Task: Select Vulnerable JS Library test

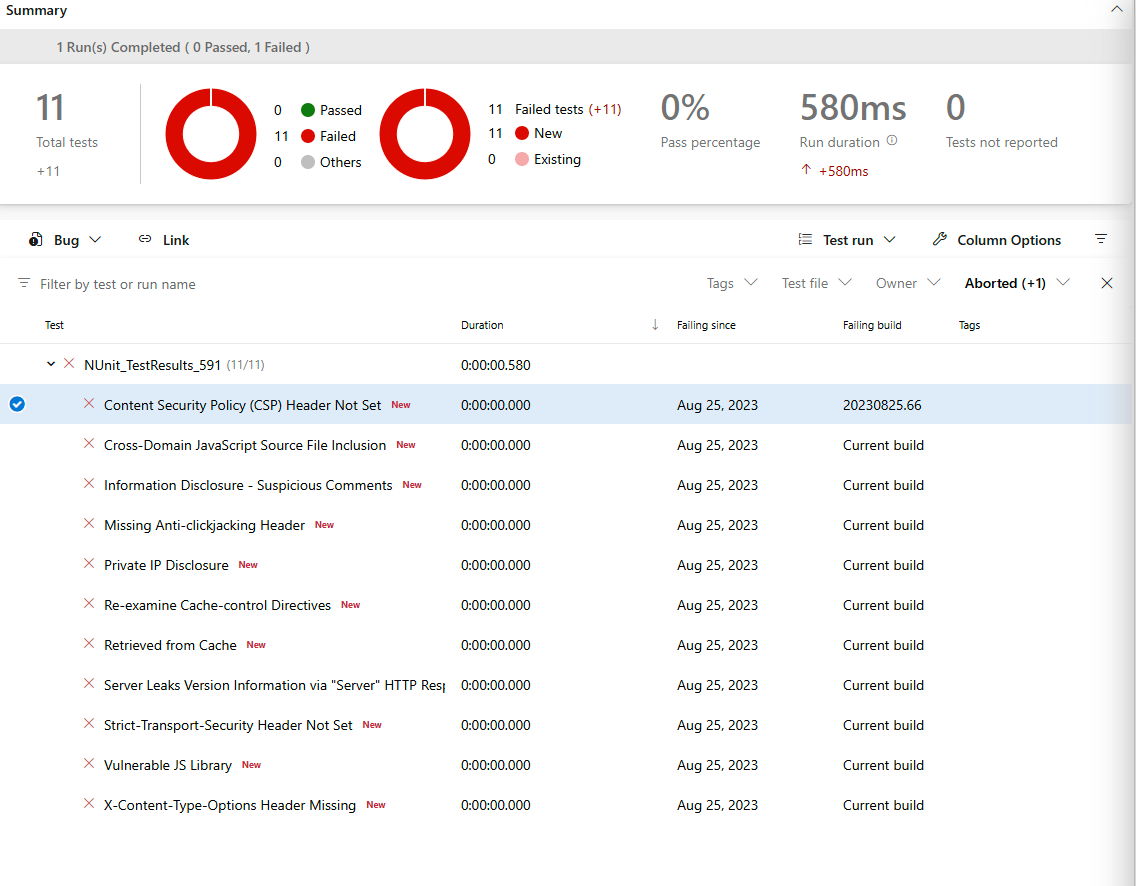Action: tap(167, 765)
